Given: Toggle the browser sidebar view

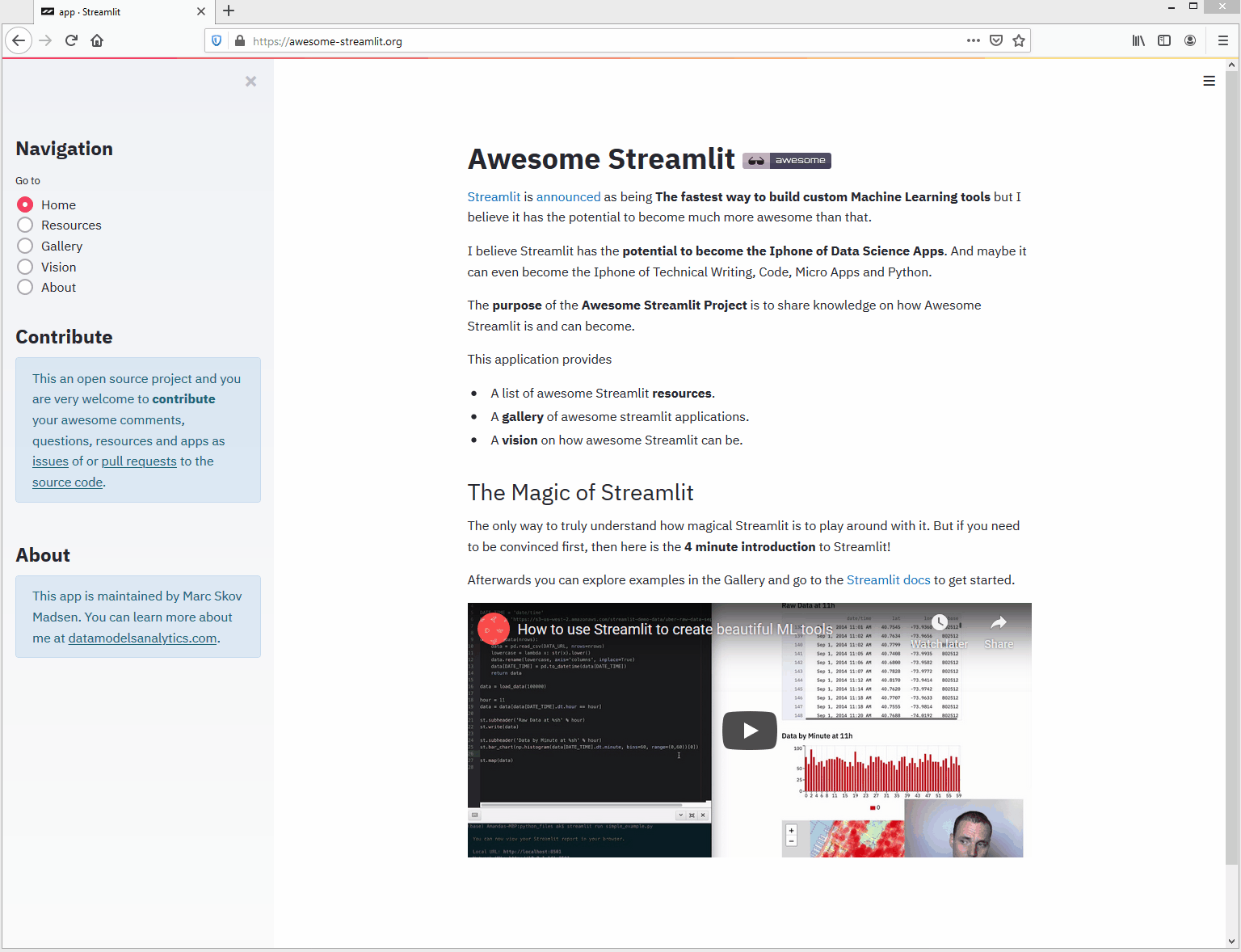Looking at the screenshot, I should (x=1164, y=40).
